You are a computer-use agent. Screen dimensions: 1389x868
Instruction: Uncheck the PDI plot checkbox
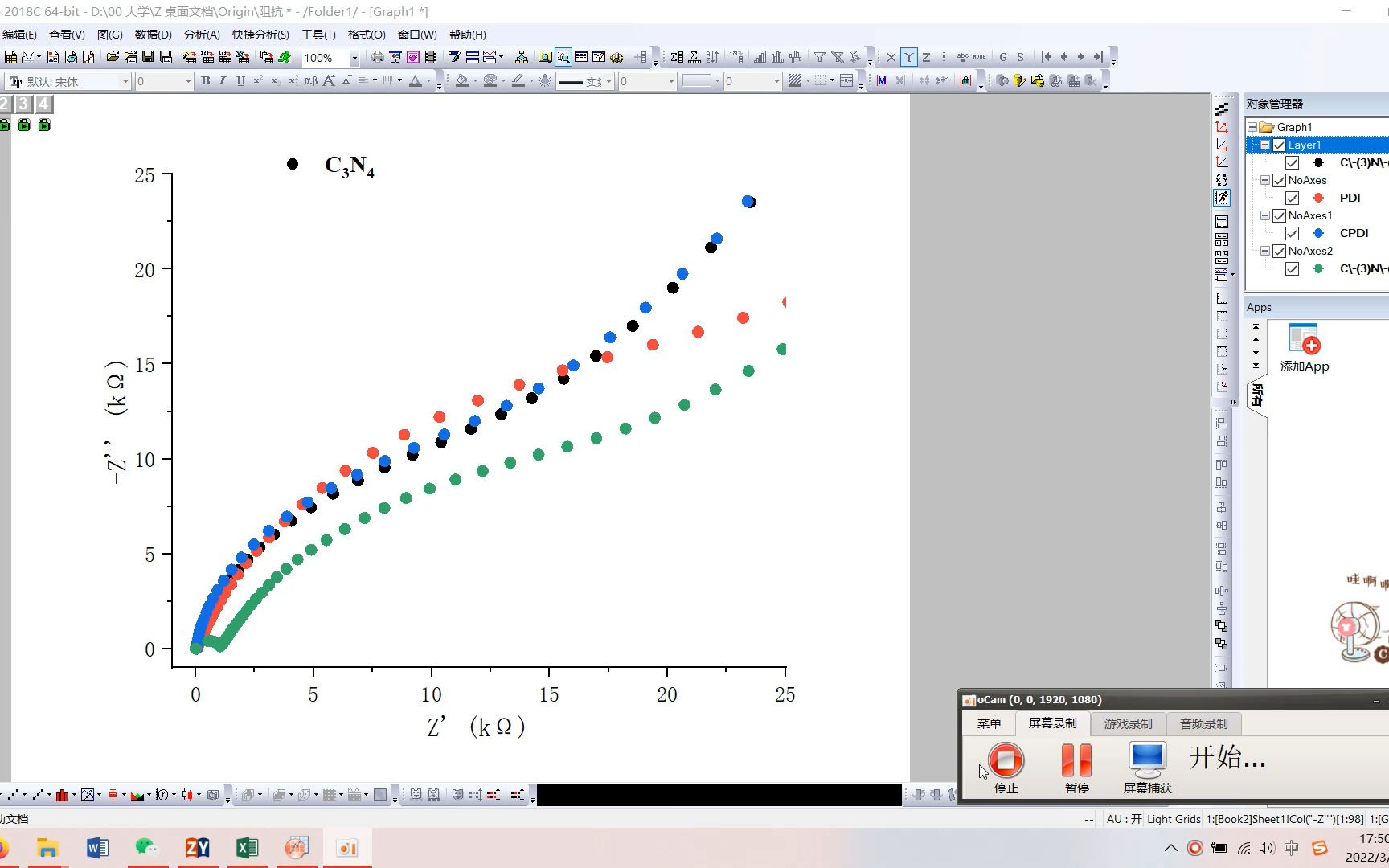[x=1293, y=199]
